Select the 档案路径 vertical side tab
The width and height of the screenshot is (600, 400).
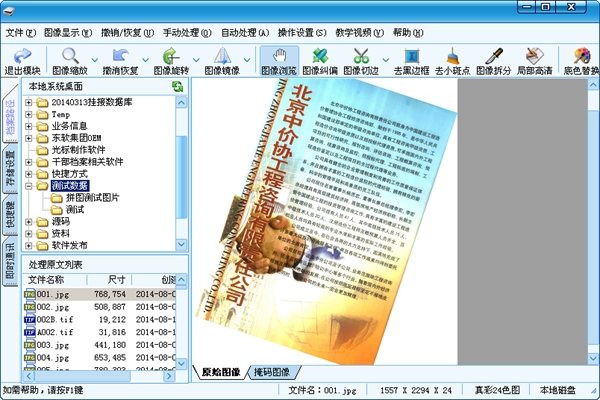pos(10,116)
